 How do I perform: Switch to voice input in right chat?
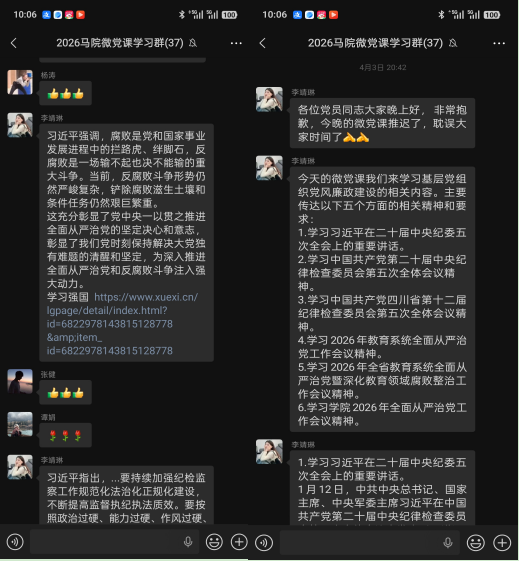pos(264,542)
